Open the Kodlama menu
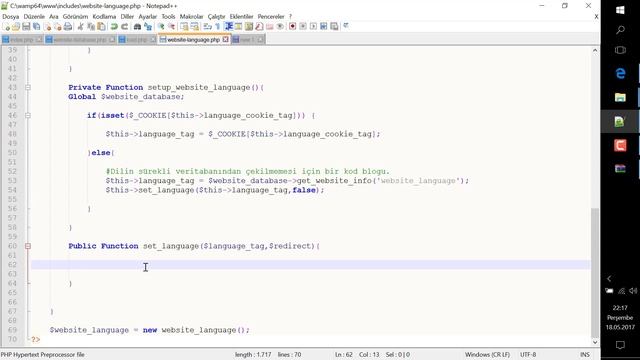This screenshot has width=640, height=360. [x=104, y=17]
